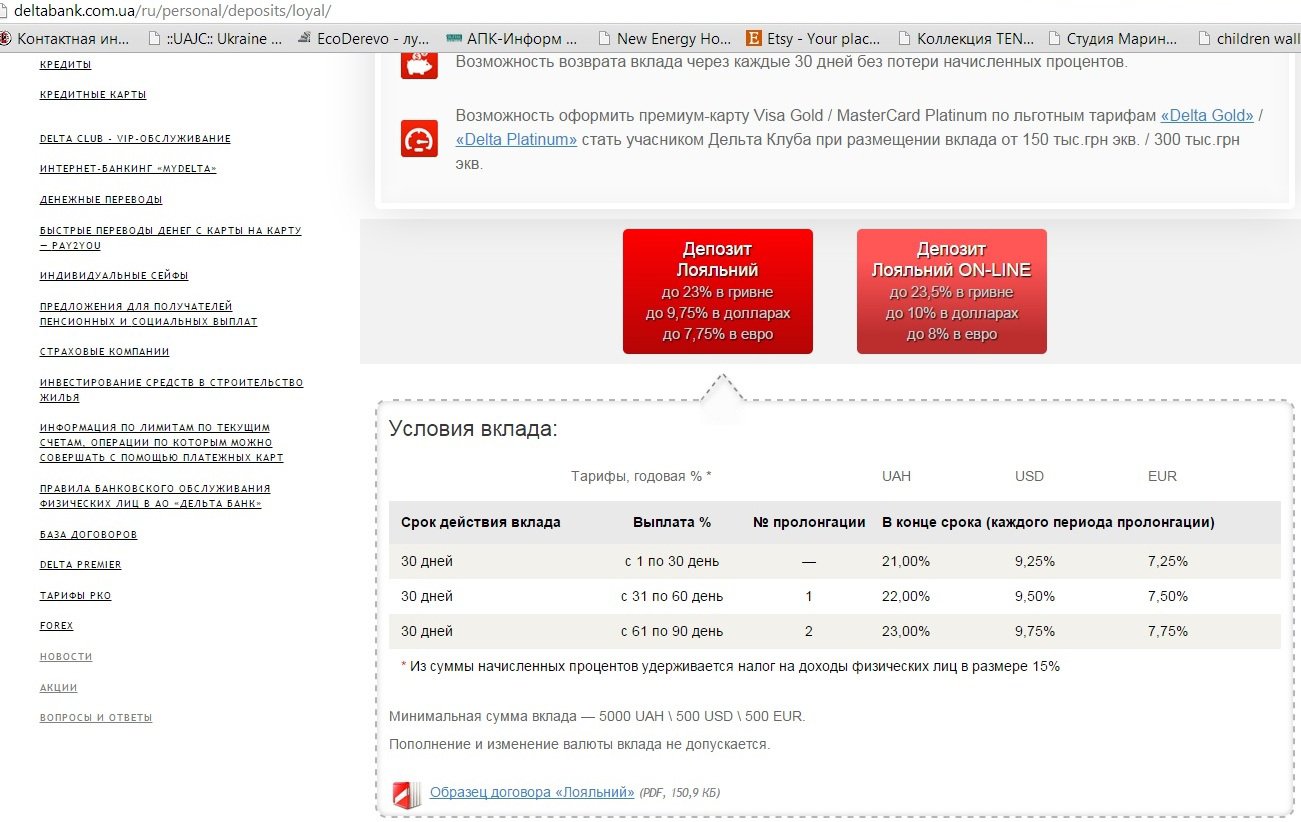Click the EcoDerevo bookmark icon
The height and width of the screenshot is (822, 1301).
pyautogui.click(x=303, y=39)
